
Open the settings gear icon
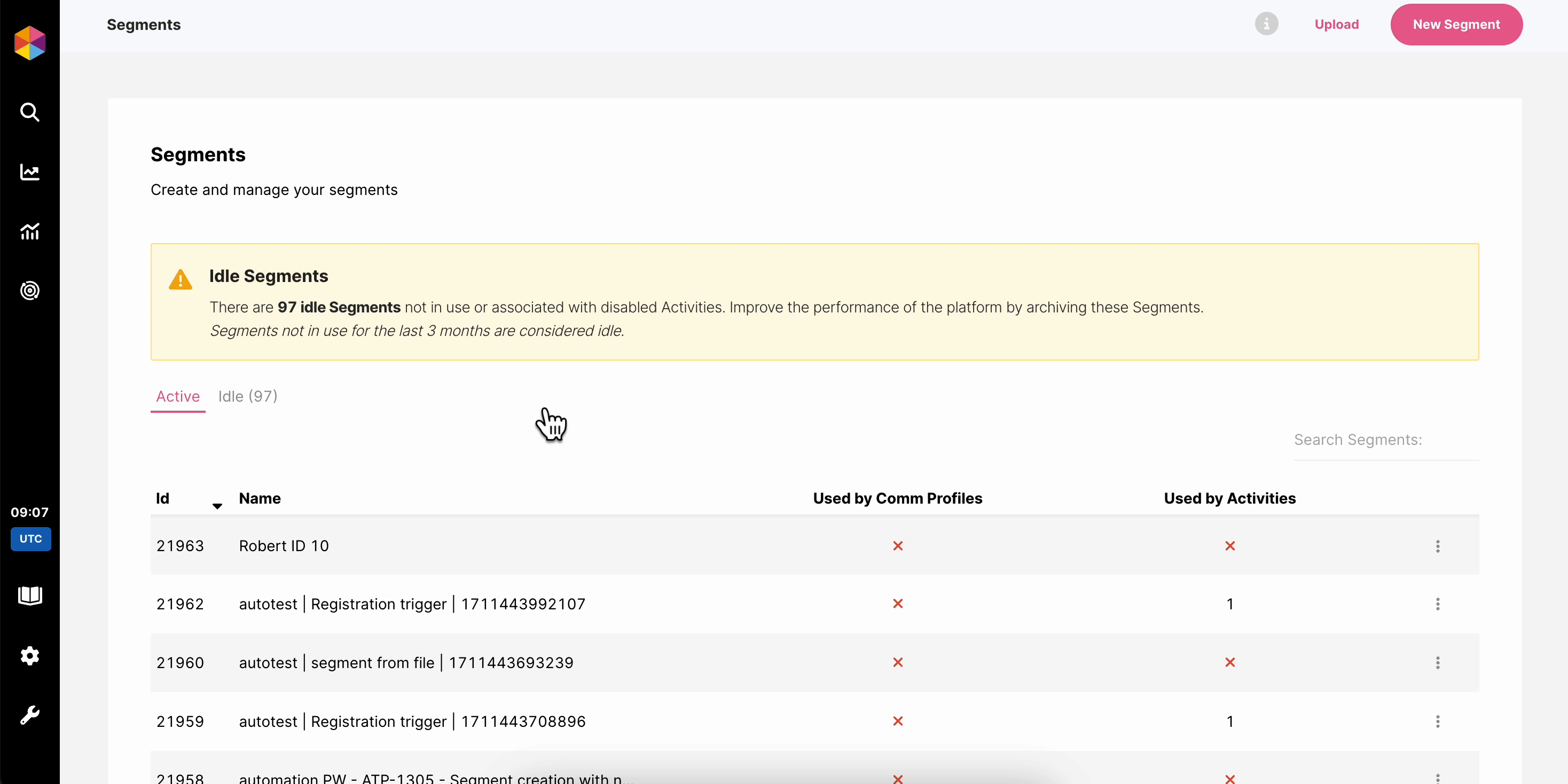coord(30,656)
